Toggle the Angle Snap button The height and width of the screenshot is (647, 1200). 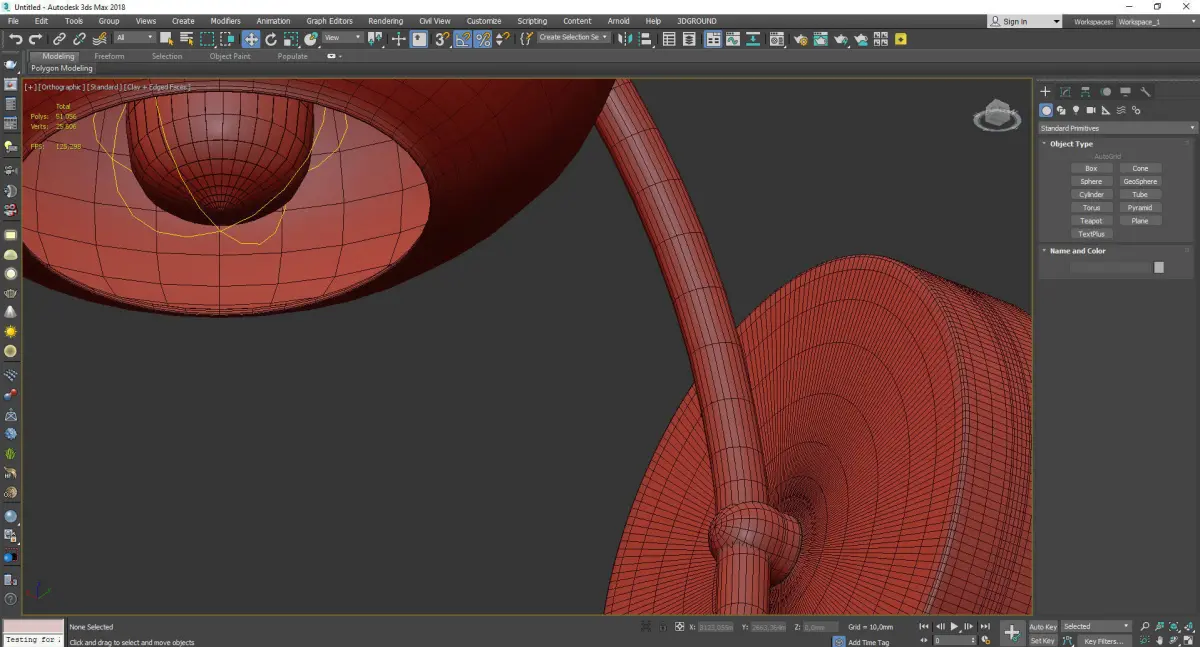pos(463,39)
